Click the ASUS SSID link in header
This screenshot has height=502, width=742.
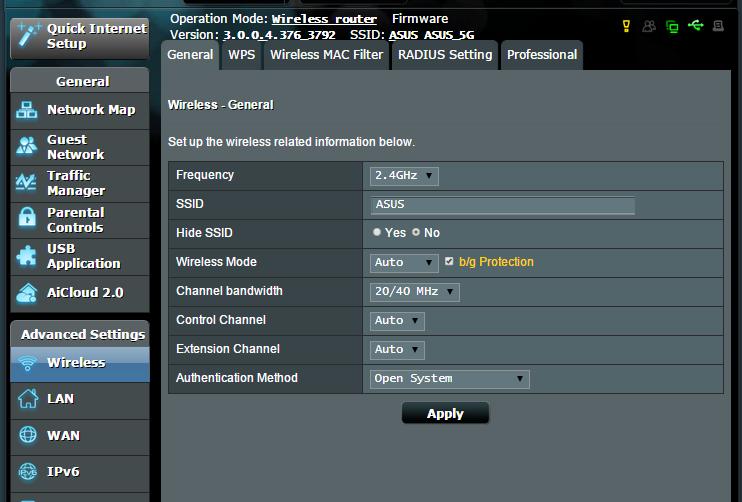(x=404, y=35)
